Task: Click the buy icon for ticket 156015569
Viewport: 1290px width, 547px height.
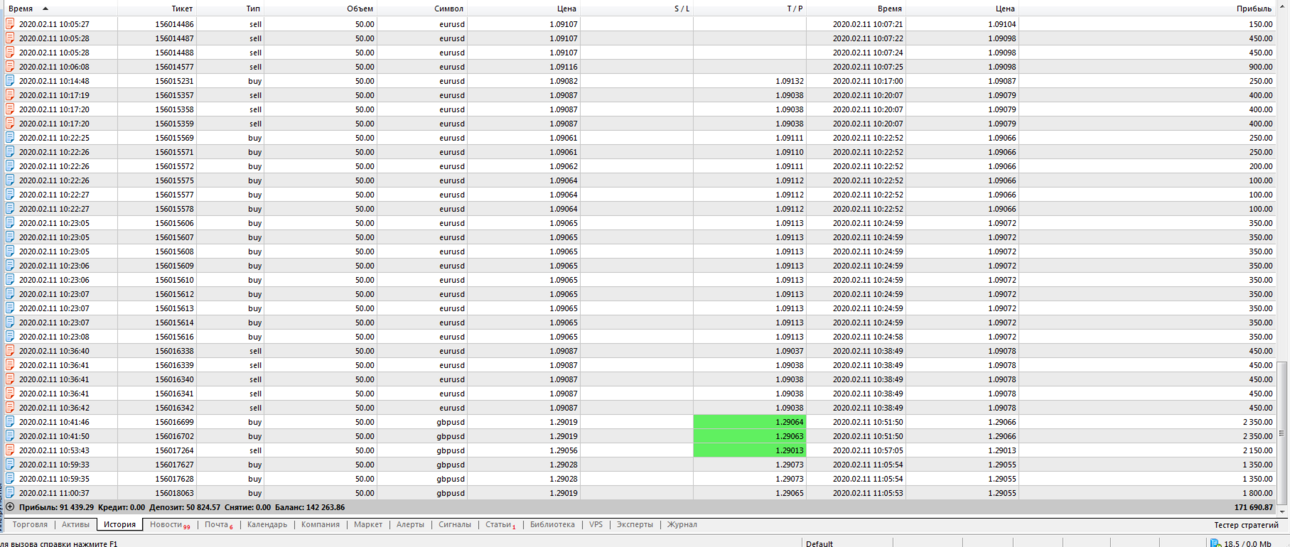Action: pos(10,137)
